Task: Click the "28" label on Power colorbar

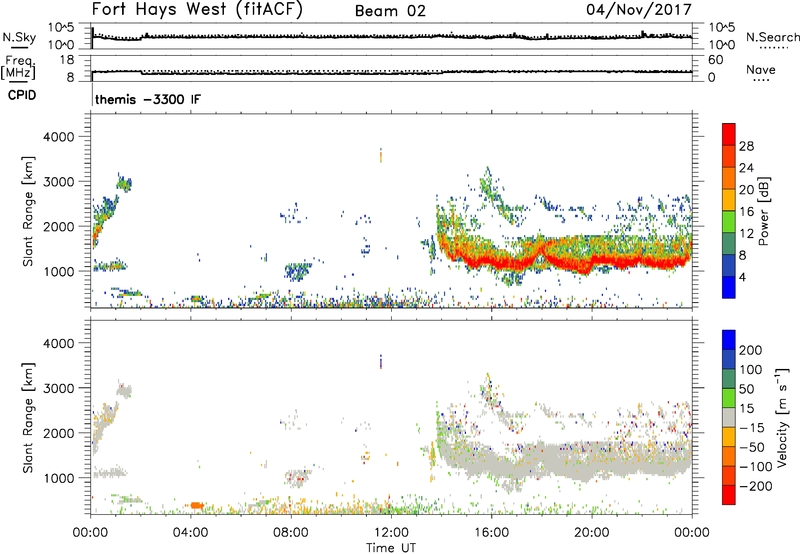Action: pyautogui.click(x=746, y=146)
